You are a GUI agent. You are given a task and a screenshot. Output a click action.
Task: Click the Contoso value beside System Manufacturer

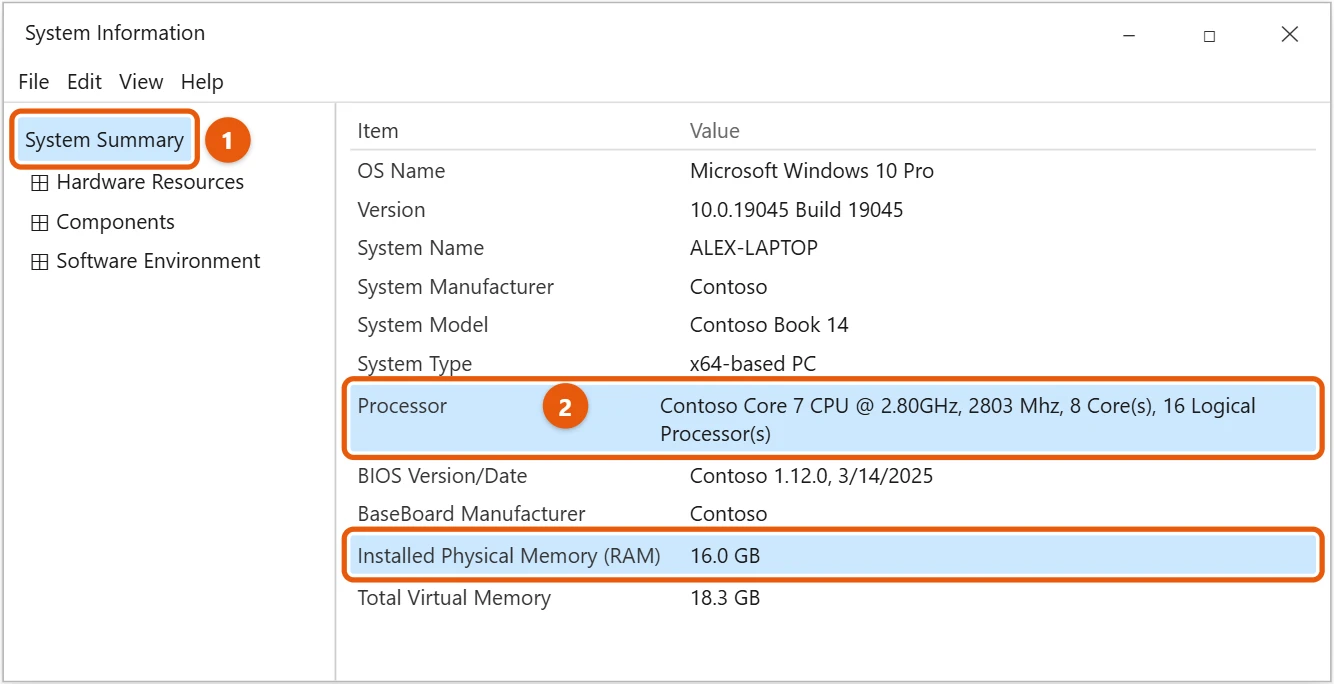coord(729,287)
